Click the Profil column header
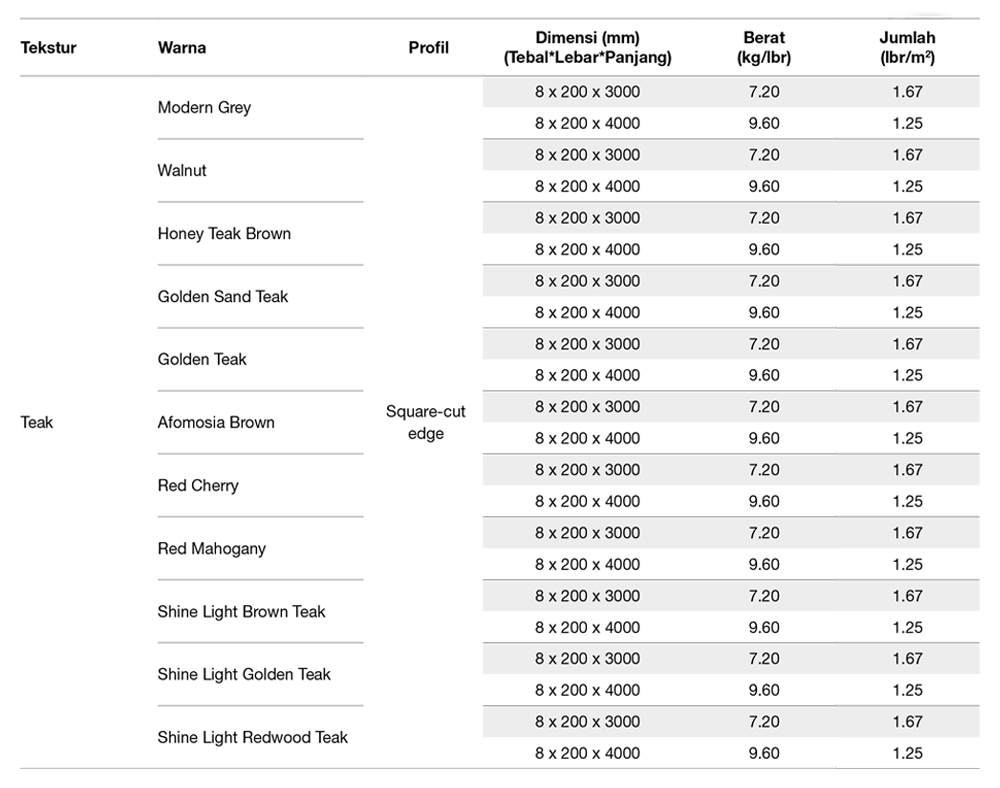The image size is (1000, 788). tap(429, 48)
